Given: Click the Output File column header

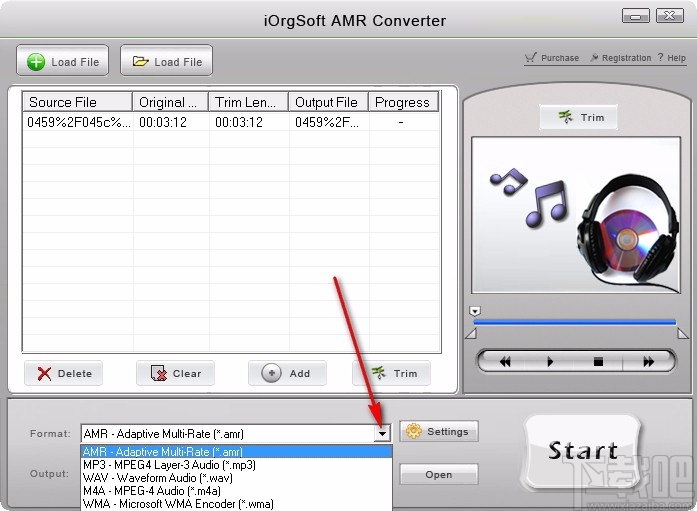Looking at the screenshot, I should coord(328,102).
